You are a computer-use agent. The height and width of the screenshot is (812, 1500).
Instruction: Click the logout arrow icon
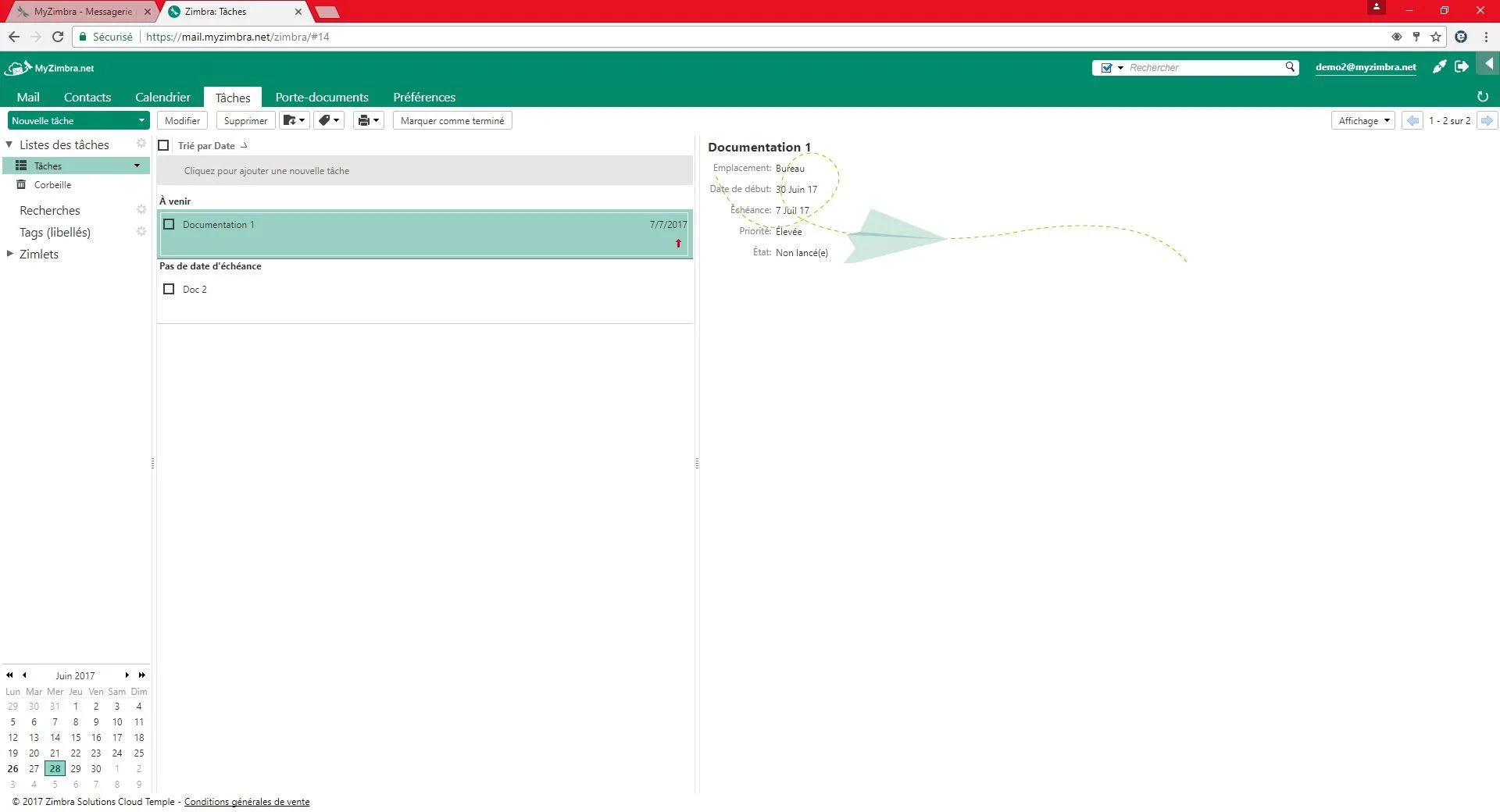click(1461, 67)
